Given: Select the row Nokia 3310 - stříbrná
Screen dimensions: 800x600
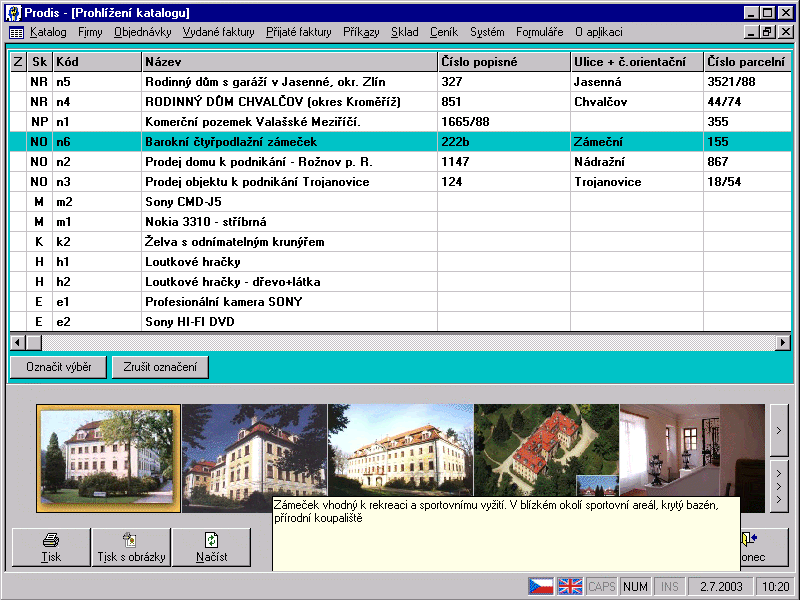Looking at the screenshot, I should pos(290,221).
